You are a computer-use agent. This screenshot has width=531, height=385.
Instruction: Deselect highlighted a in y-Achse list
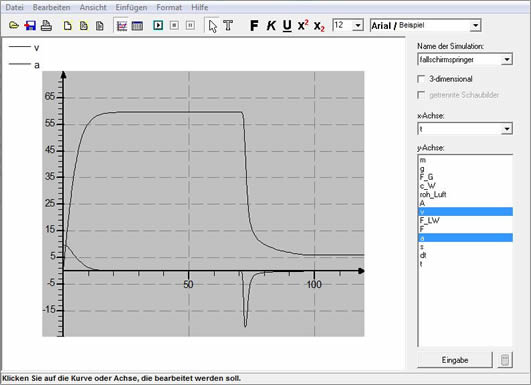(x=465, y=238)
